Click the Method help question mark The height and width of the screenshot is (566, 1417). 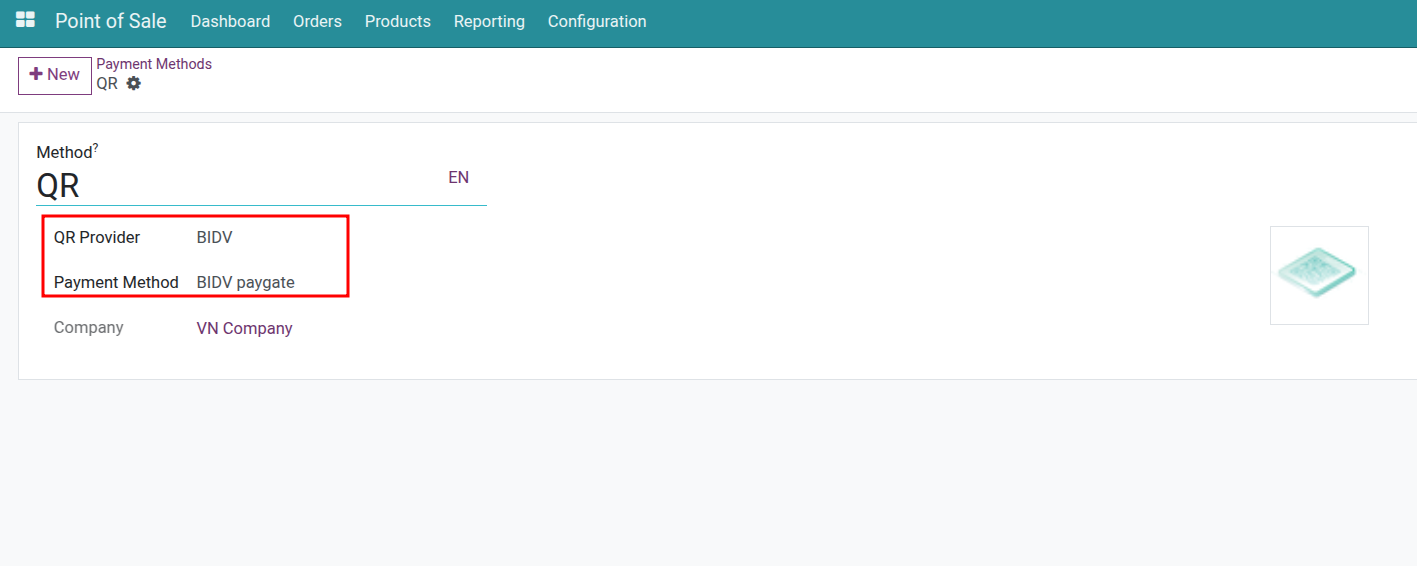point(95,148)
